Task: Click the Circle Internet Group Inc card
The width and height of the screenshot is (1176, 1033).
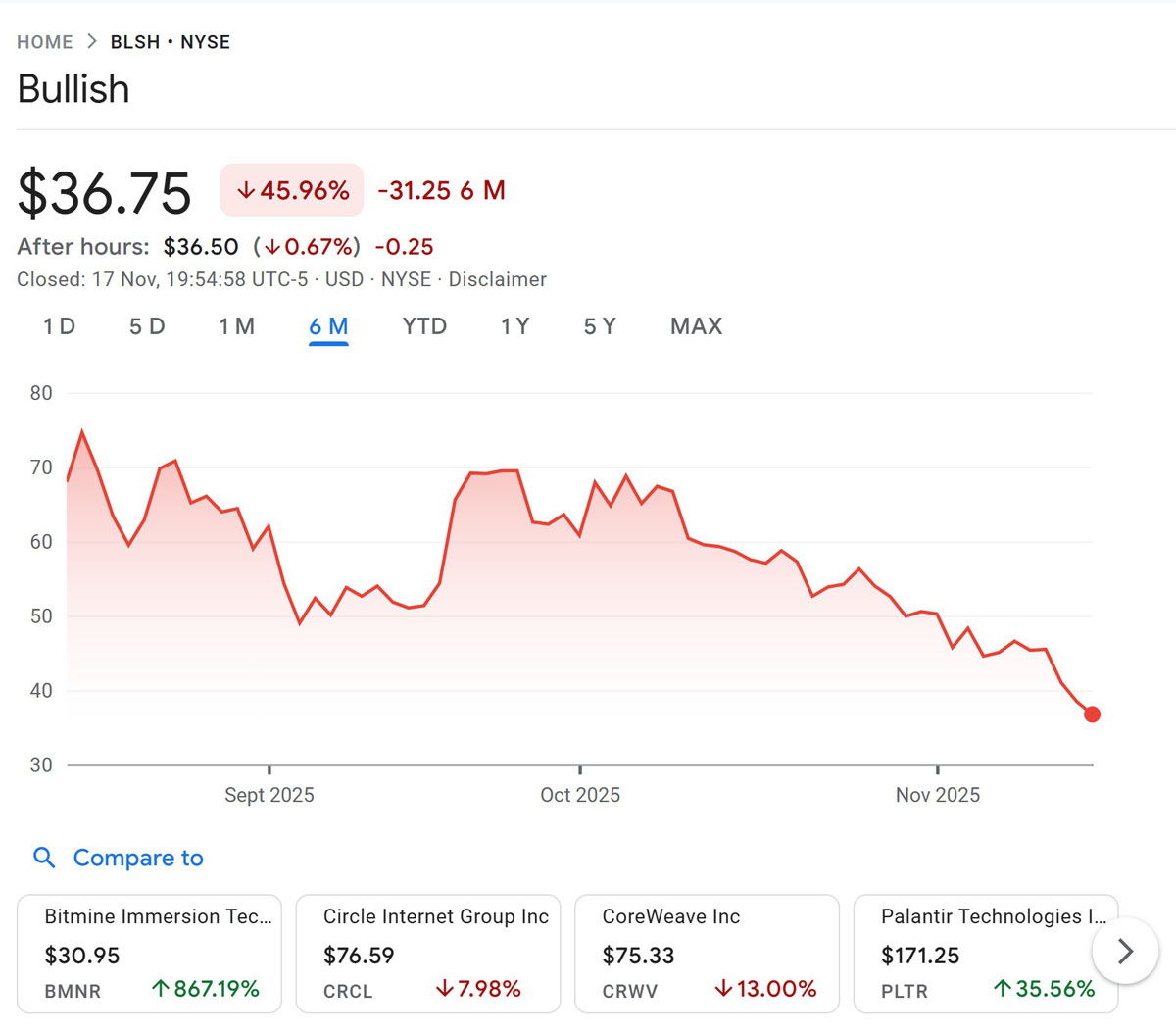Action: pos(428,952)
